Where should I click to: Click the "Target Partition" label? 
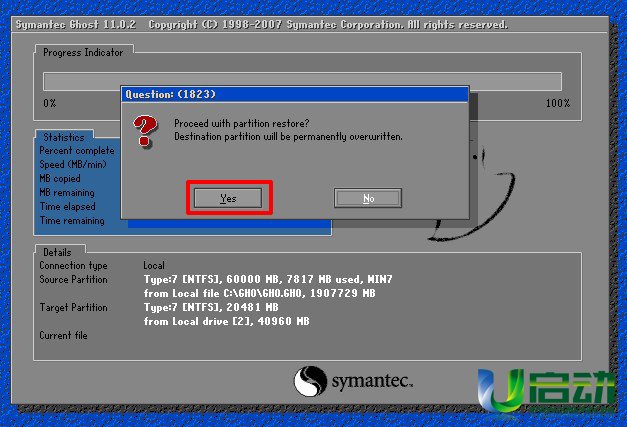73,307
